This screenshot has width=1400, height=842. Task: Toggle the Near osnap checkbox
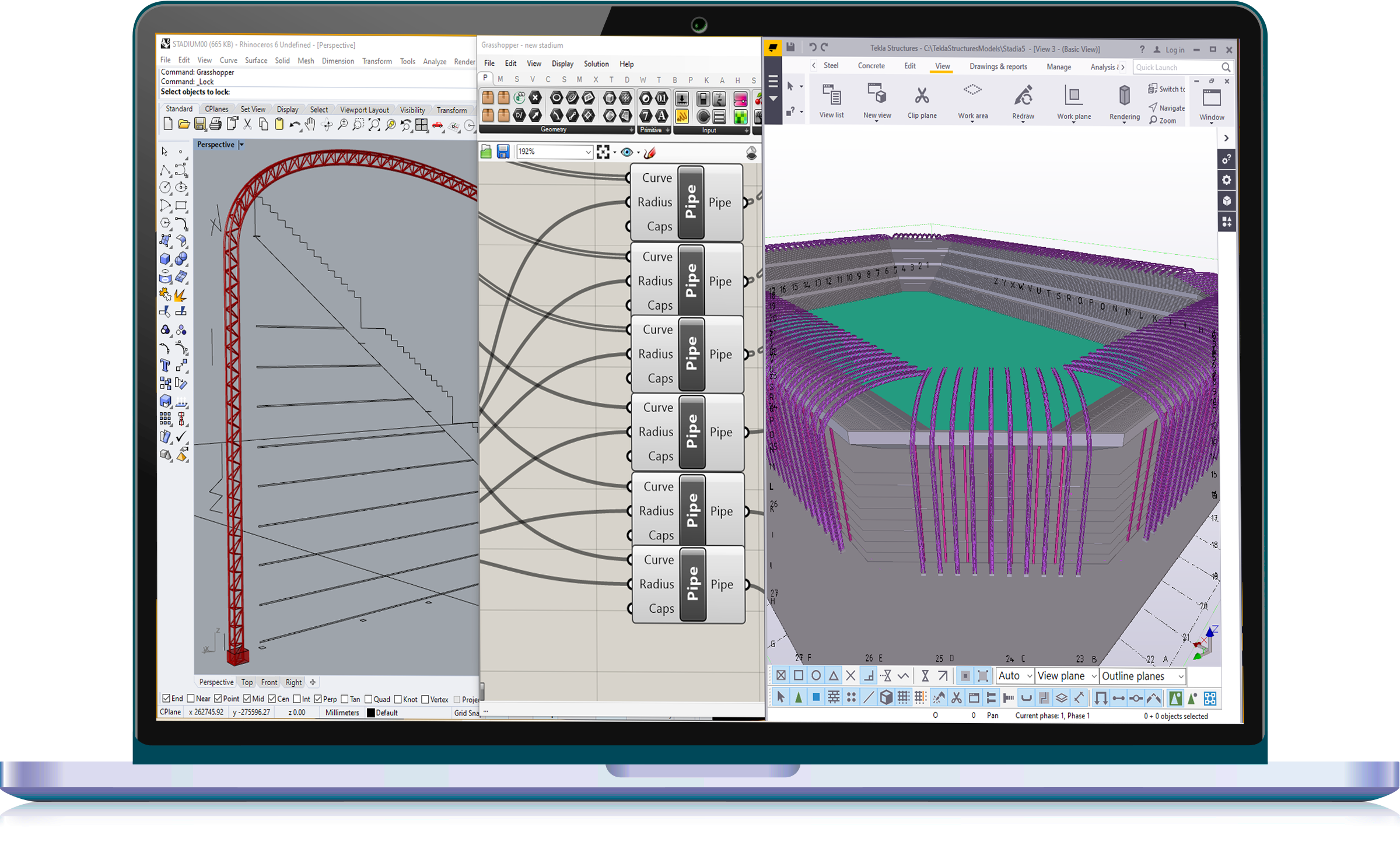(191, 699)
